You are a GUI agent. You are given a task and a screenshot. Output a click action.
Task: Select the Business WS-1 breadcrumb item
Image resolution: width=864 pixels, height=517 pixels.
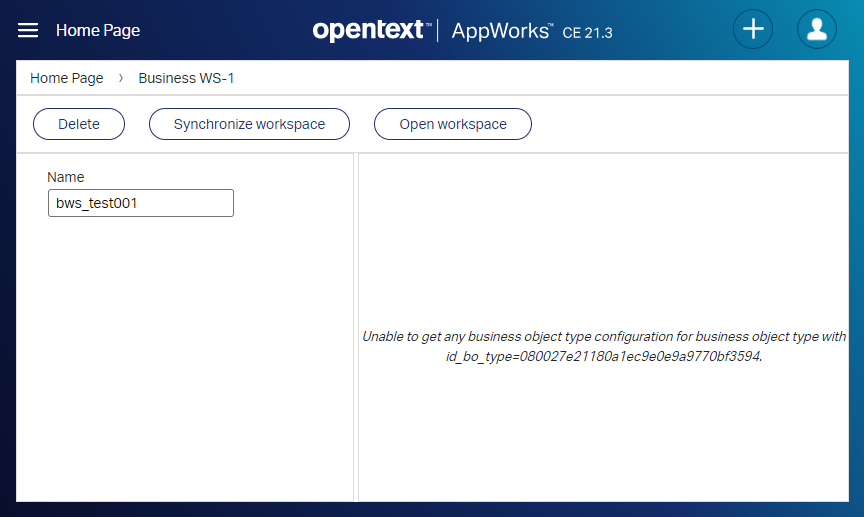coord(186,78)
